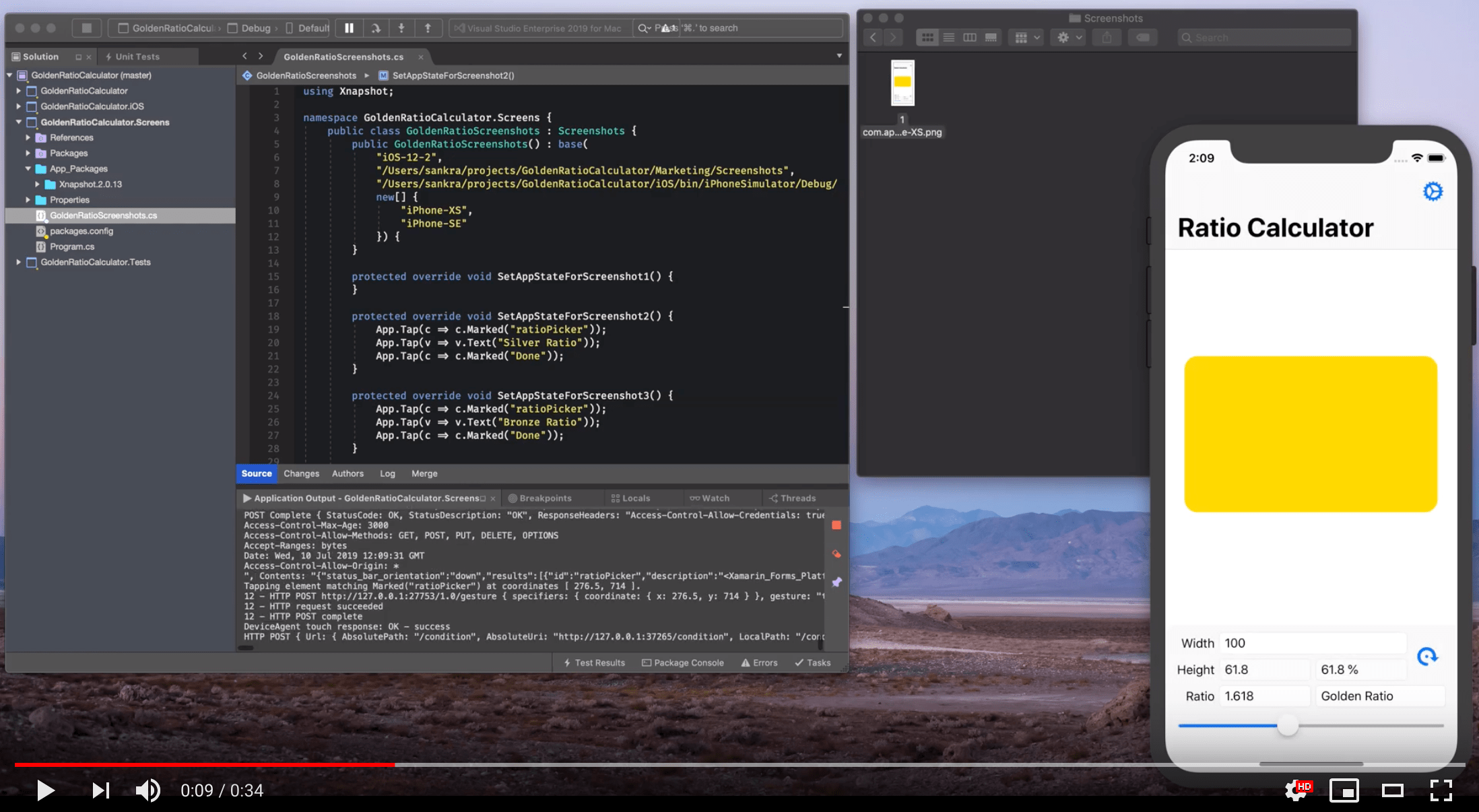Click the ratio slider thumb in app

(1288, 726)
